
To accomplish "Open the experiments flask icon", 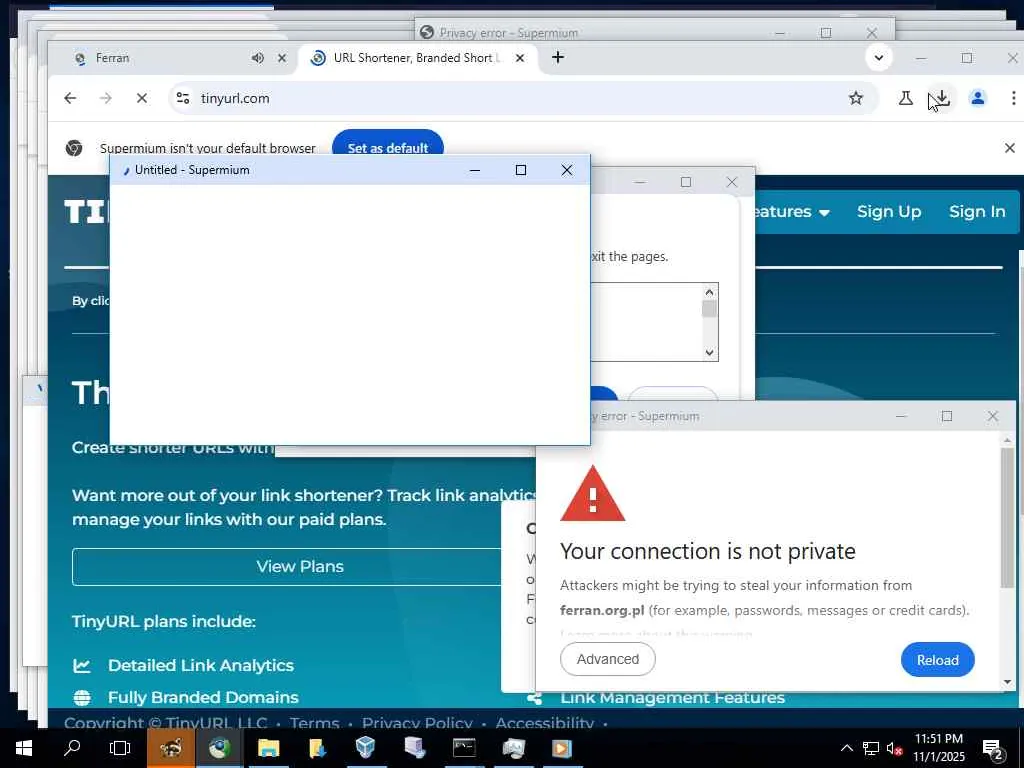I will point(905,98).
